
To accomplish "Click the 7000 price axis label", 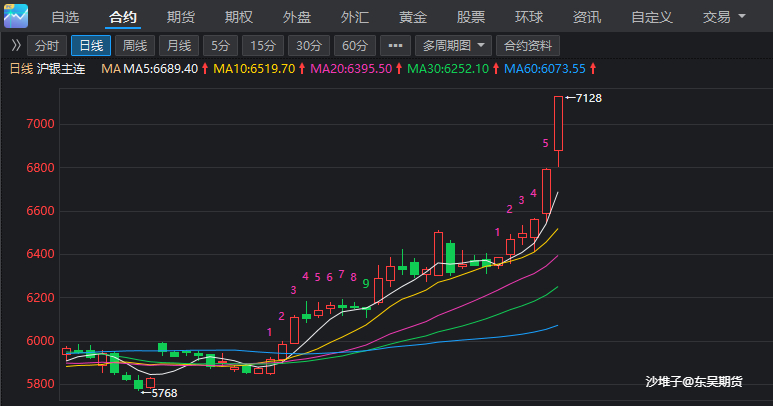I will 40,124.
